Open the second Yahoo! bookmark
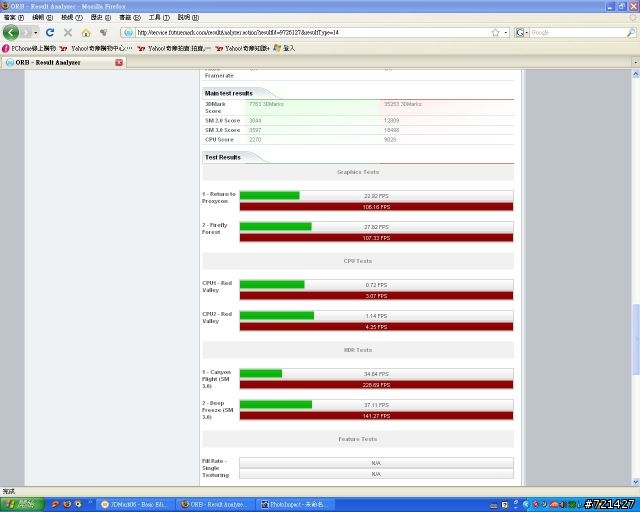The image size is (640, 512). pos(174,48)
